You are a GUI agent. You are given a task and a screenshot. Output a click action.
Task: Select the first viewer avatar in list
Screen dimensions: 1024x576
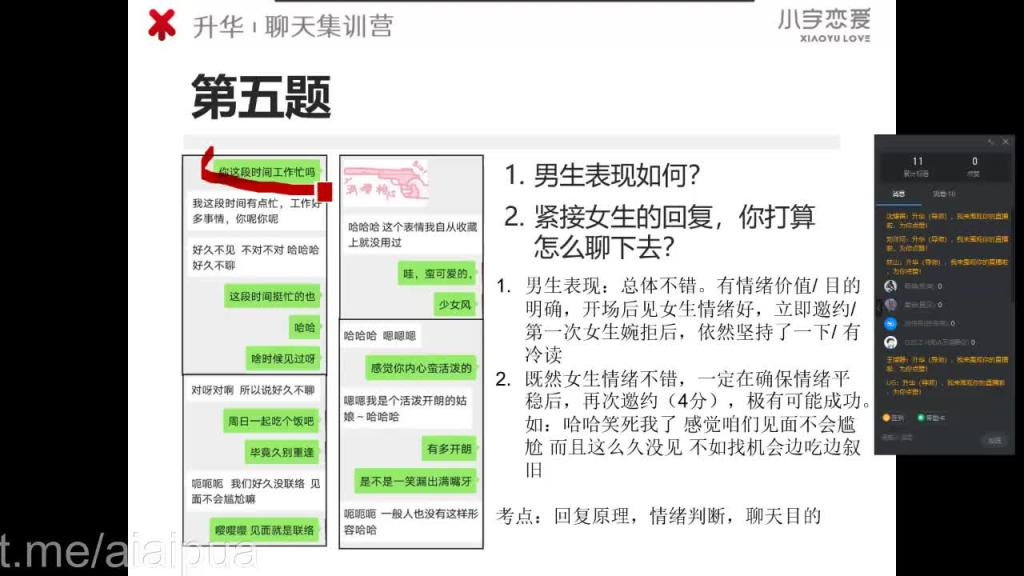click(890, 286)
